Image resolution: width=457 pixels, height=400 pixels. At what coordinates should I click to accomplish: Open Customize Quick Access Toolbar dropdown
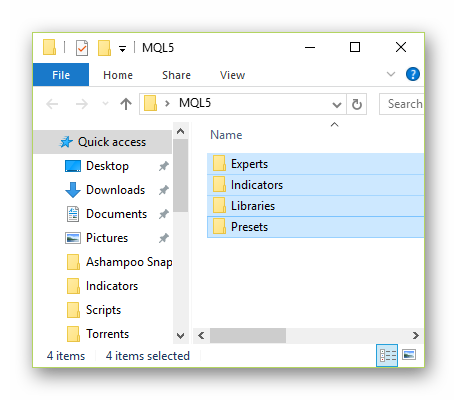pos(122,49)
